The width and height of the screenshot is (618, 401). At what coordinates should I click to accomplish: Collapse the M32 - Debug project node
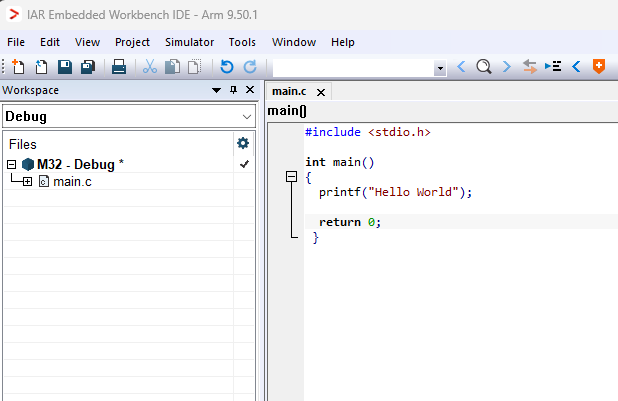point(11,164)
